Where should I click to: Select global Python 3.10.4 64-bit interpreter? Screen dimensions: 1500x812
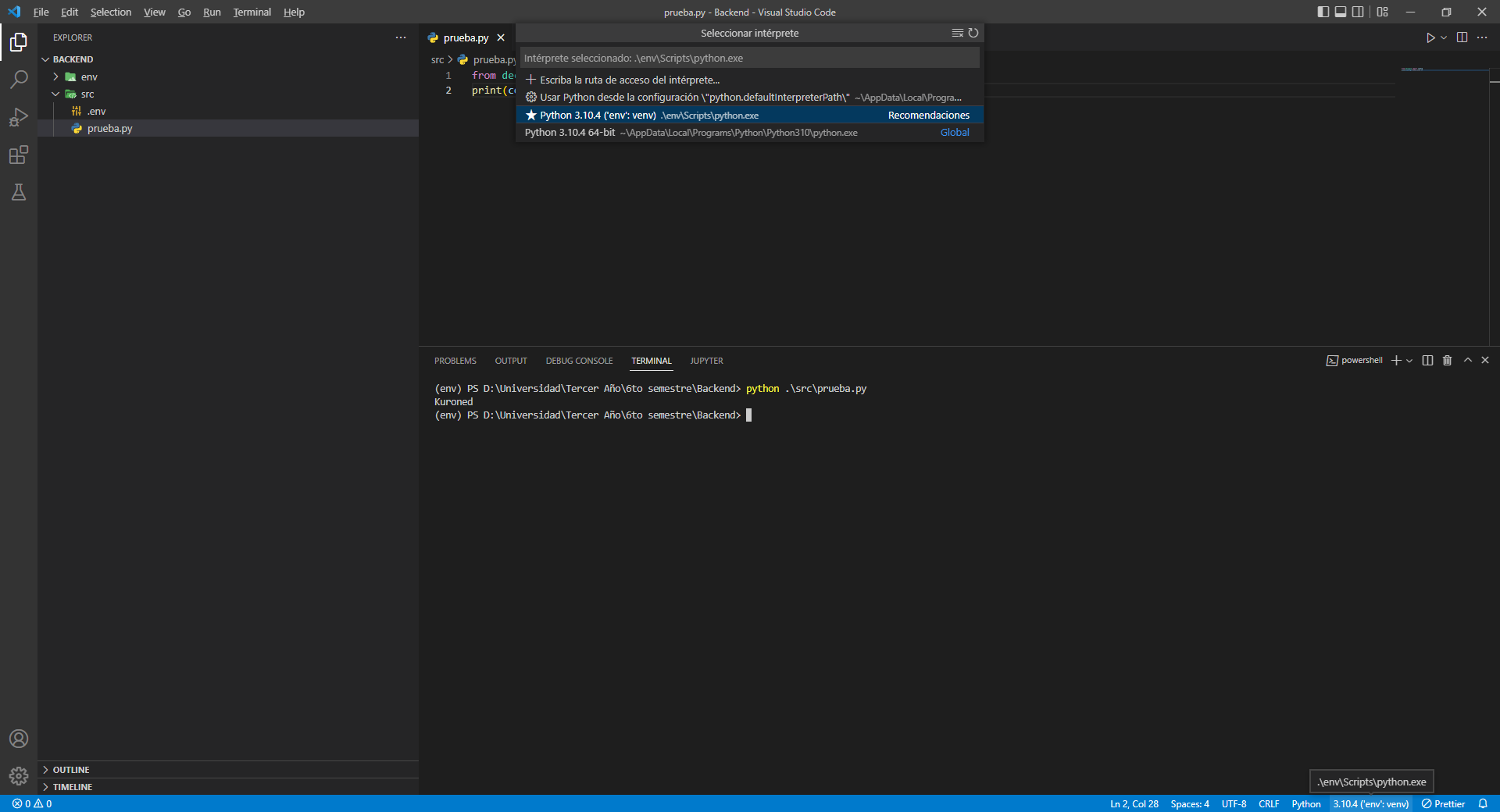point(749,132)
